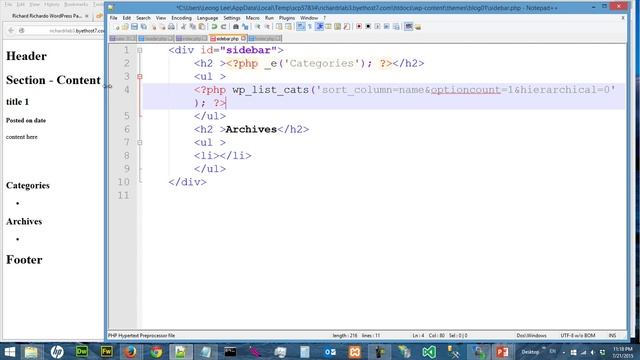This screenshot has height=360, width=640.
Task: Collapse the fold marker on line 7
Action: coord(140,143)
